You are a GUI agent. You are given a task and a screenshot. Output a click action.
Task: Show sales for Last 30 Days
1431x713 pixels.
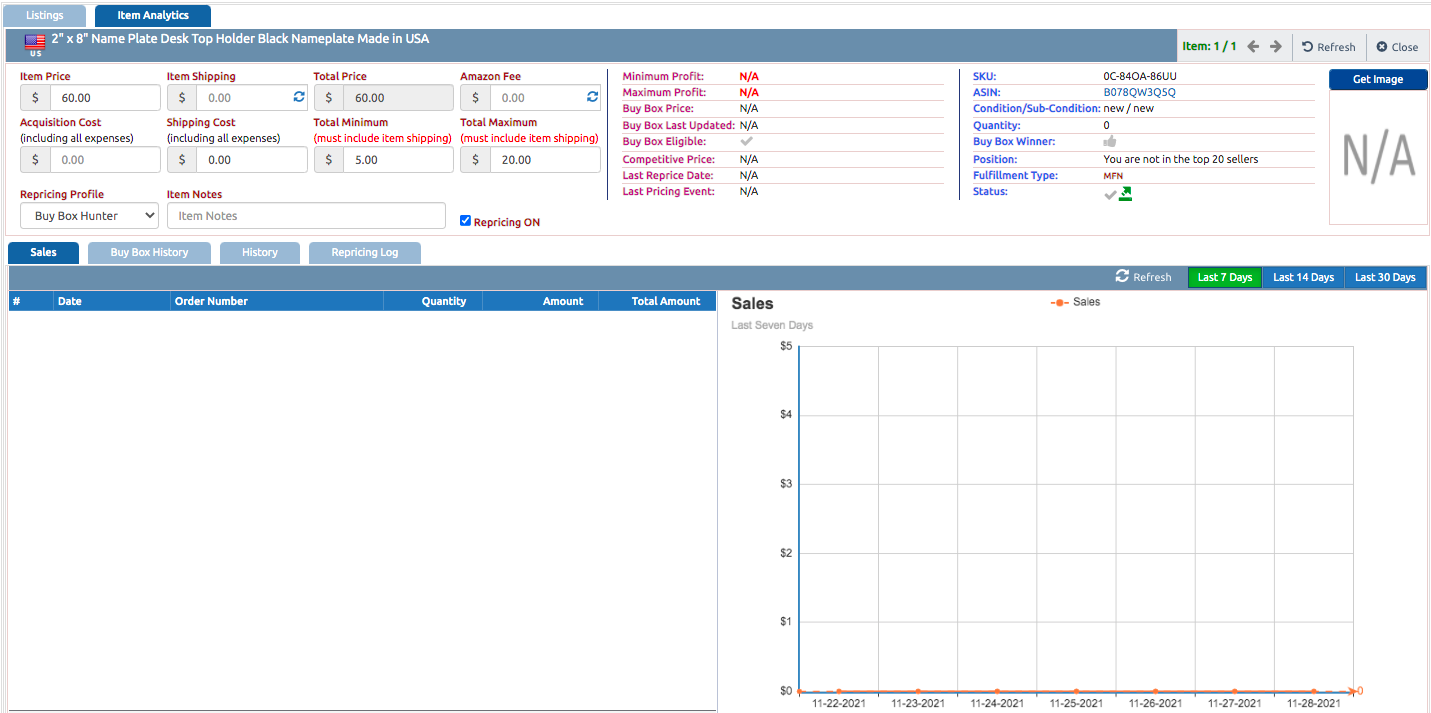coord(1385,277)
